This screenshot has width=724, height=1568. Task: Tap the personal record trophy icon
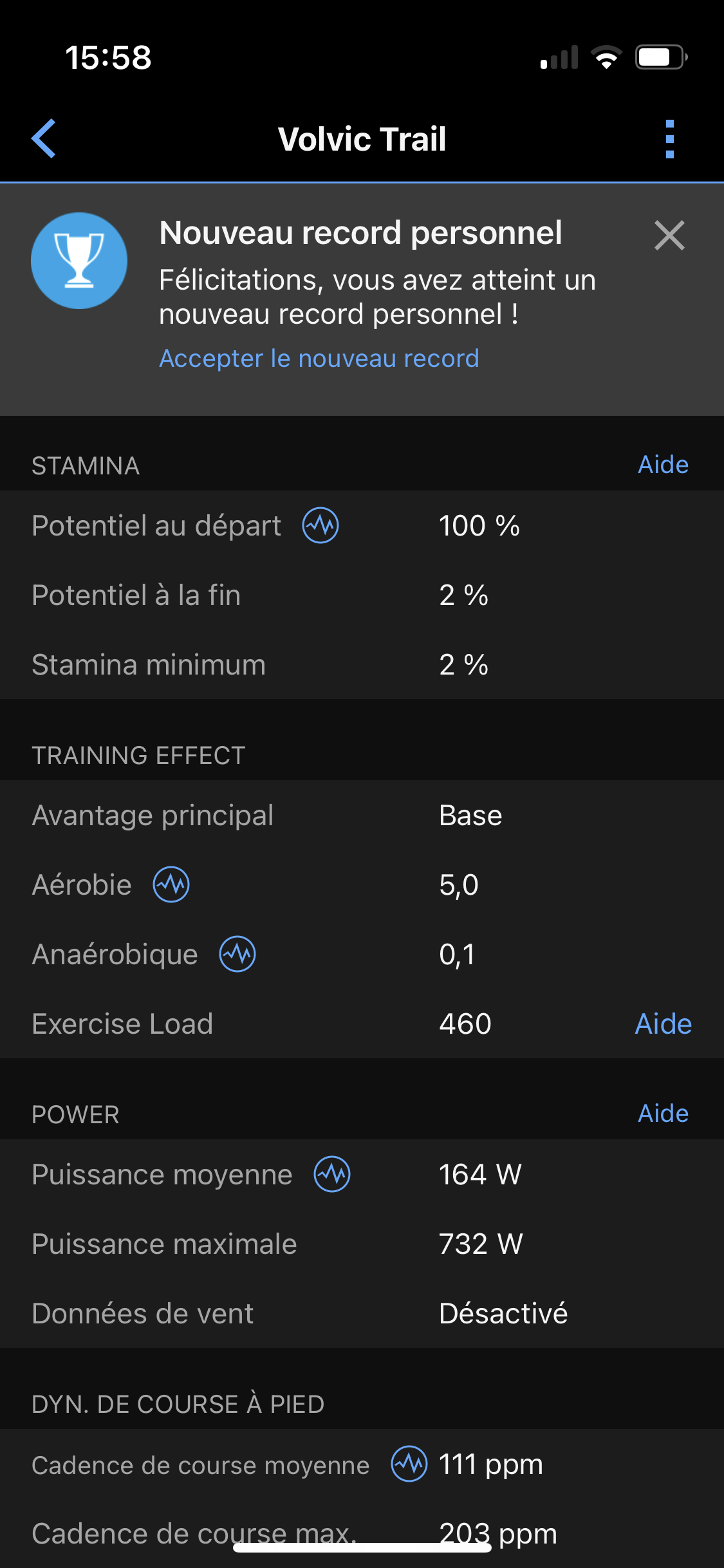tap(79, 261)
